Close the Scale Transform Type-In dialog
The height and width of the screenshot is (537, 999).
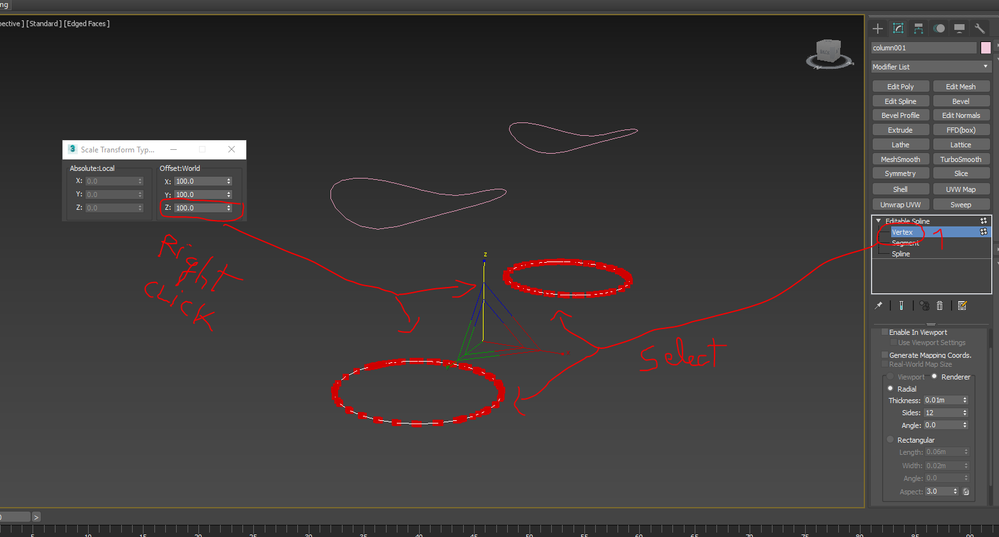[231, 149]
